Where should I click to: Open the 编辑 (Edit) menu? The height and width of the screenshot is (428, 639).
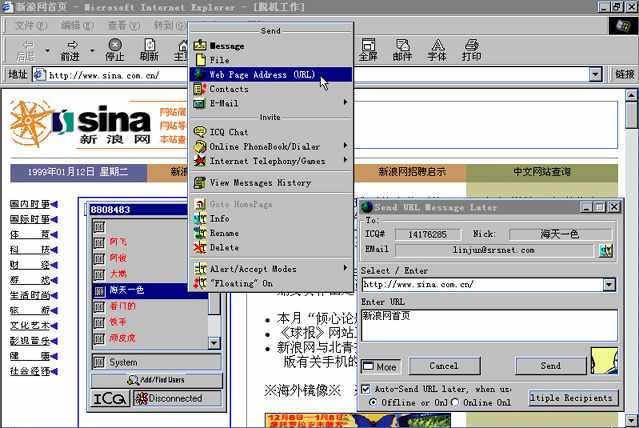point(77,26)
